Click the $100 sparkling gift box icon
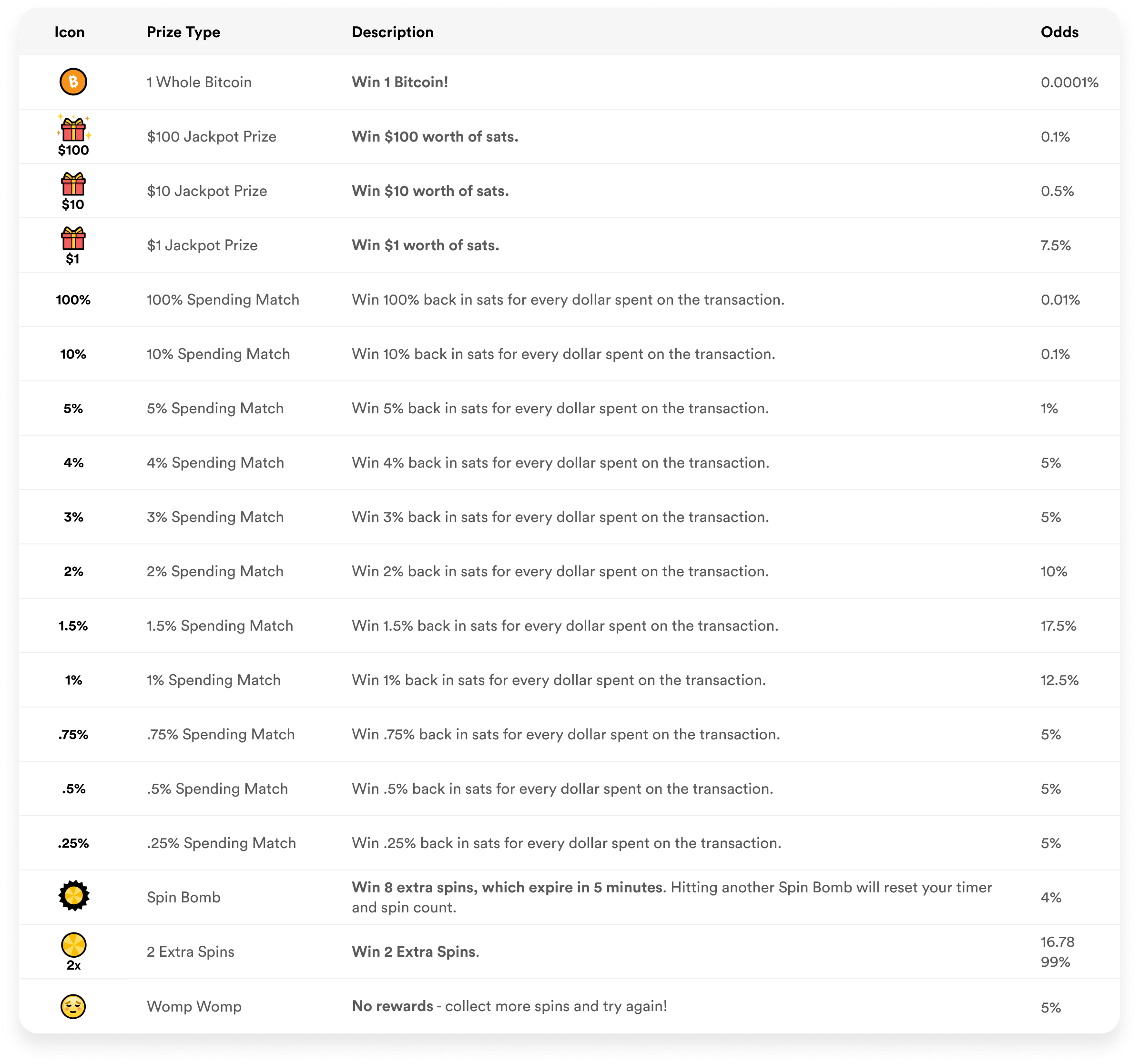The height and width of the screenshot is (1064, 1139). [73, 135]
